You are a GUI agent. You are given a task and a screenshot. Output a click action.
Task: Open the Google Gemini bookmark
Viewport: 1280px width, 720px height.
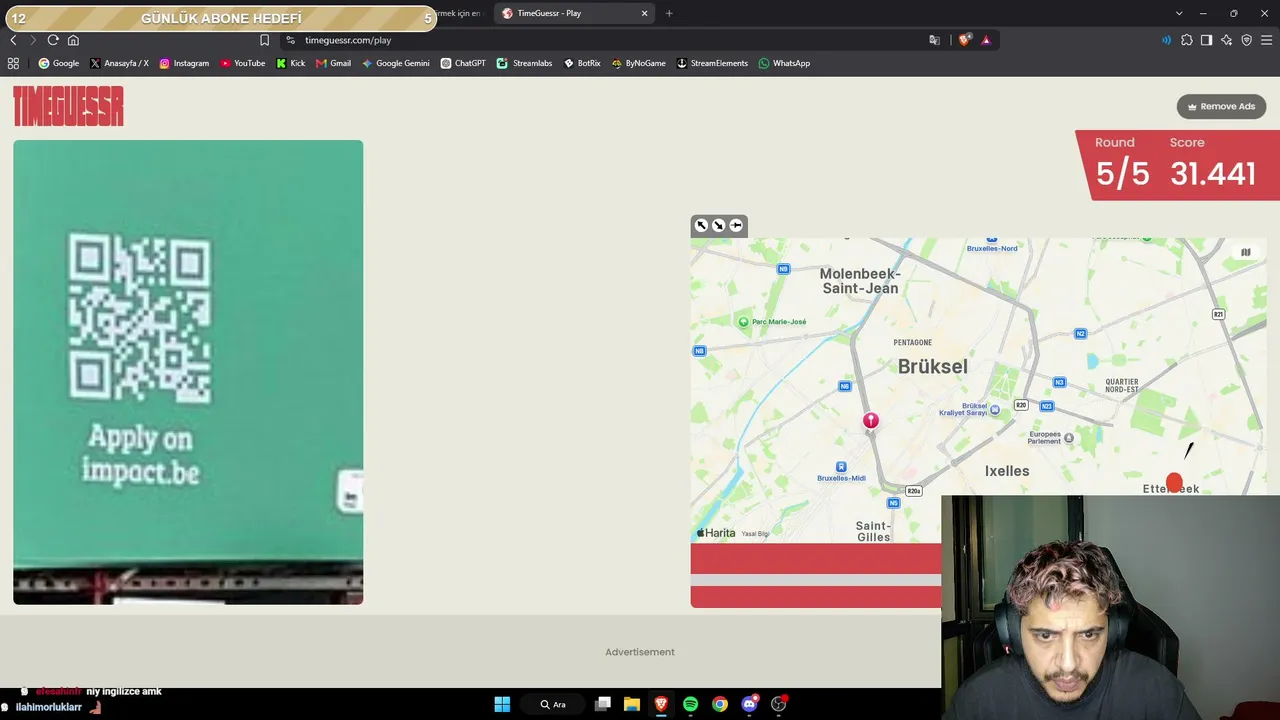(396, 63)
